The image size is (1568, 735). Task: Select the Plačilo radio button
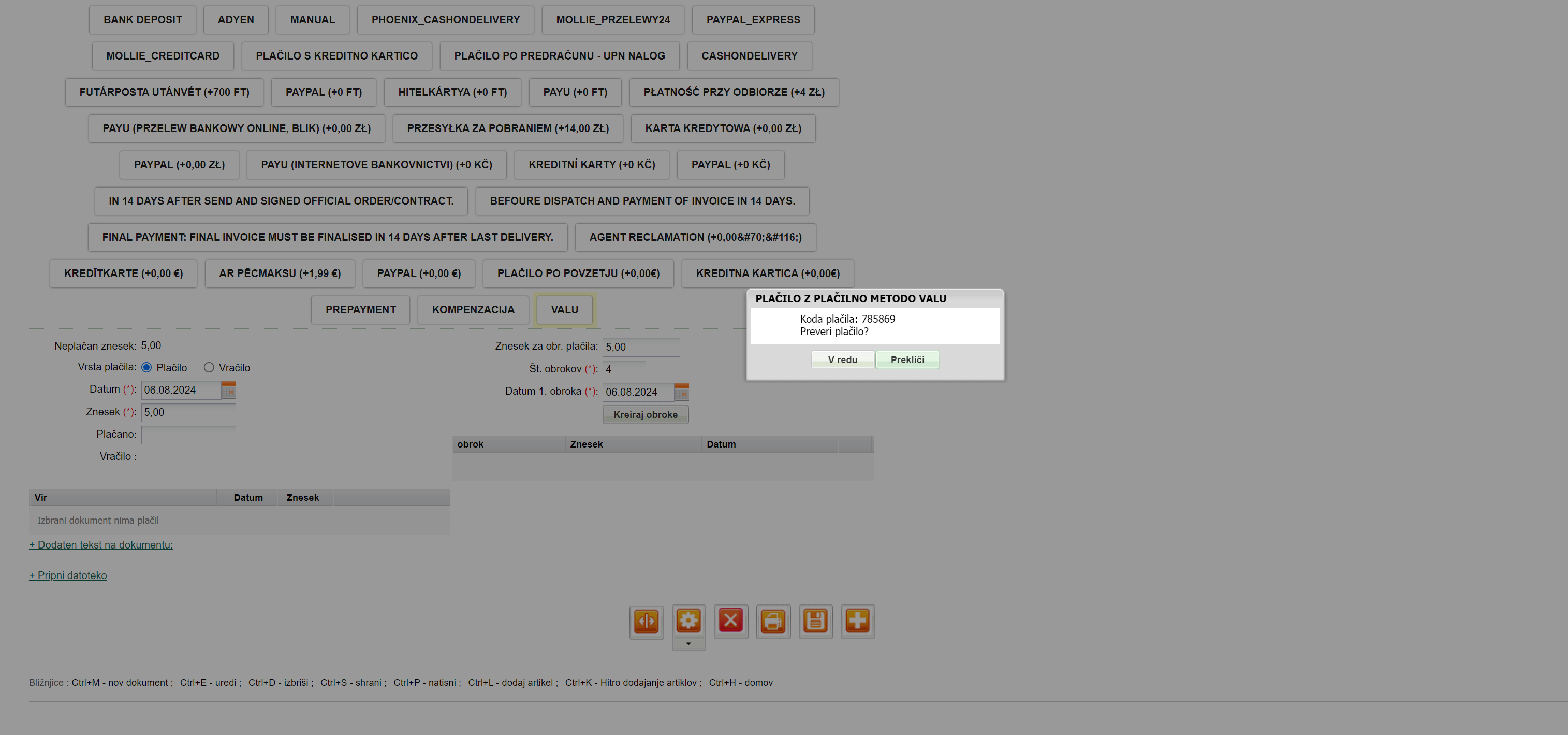(x=146, y=367)
